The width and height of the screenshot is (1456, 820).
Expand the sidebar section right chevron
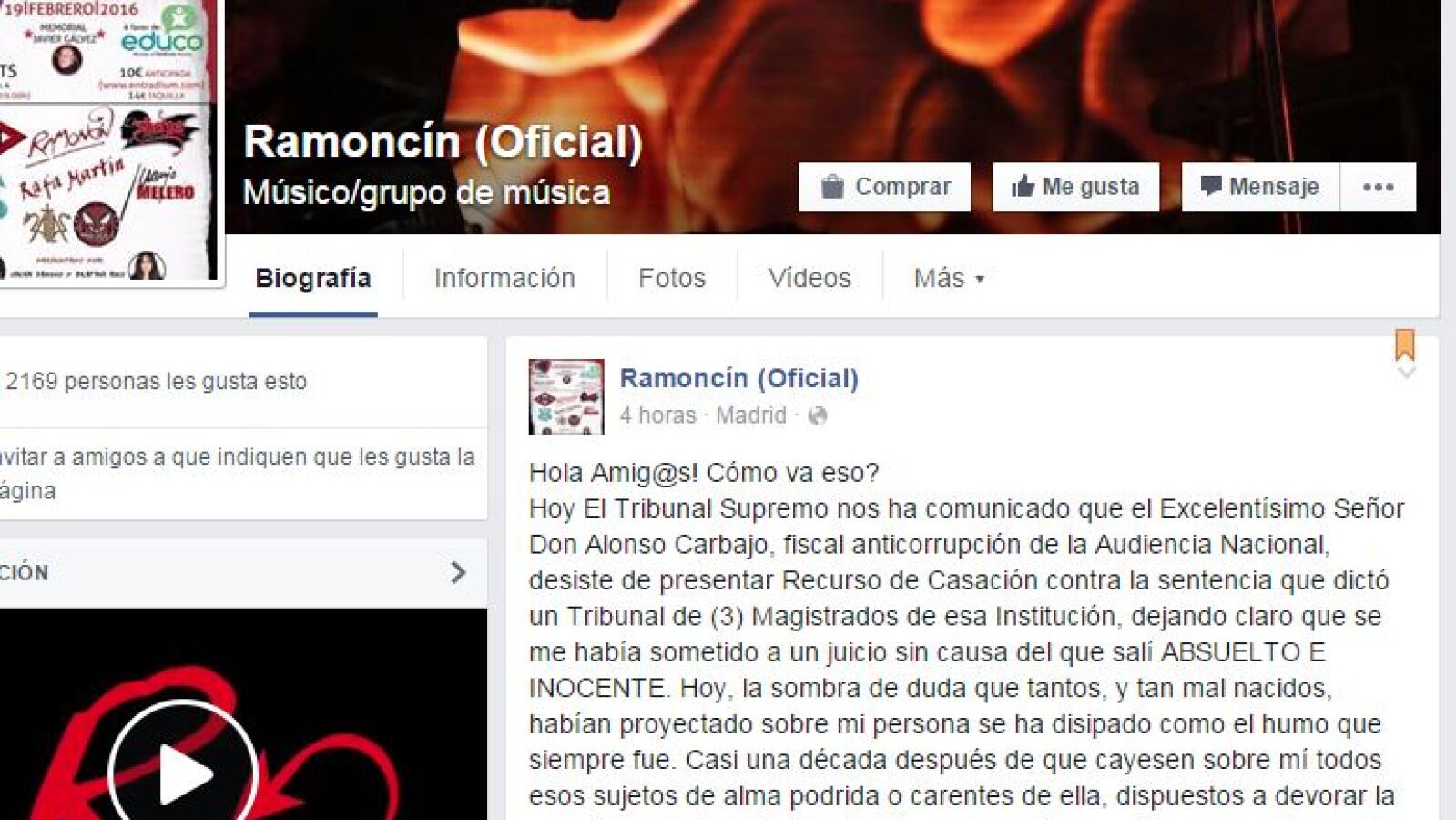tap(458, 572)
